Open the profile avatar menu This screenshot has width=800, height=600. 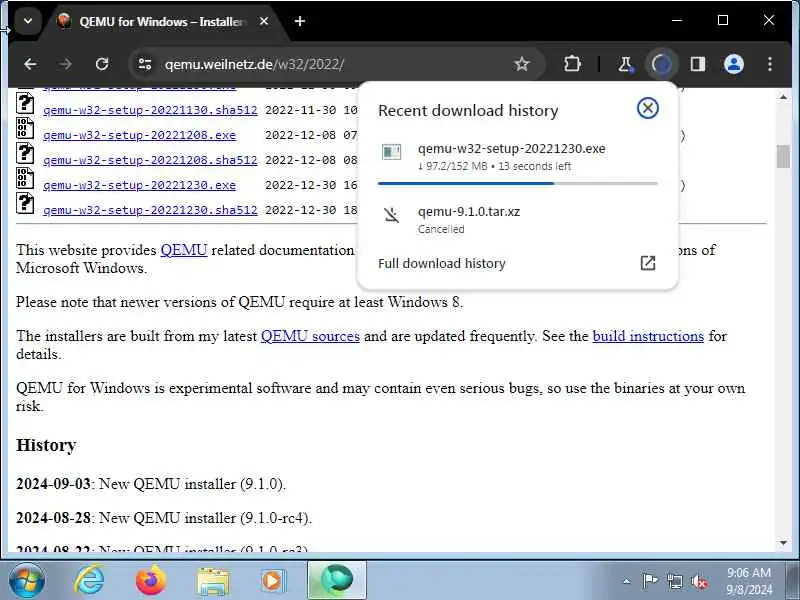734,64
